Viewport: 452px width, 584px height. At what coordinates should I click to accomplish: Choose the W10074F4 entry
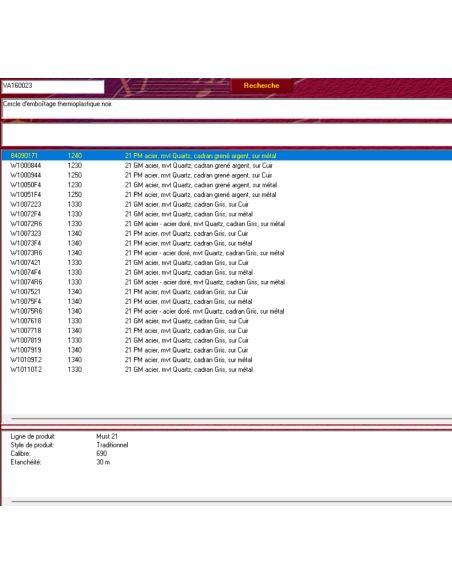click(227, 272)
